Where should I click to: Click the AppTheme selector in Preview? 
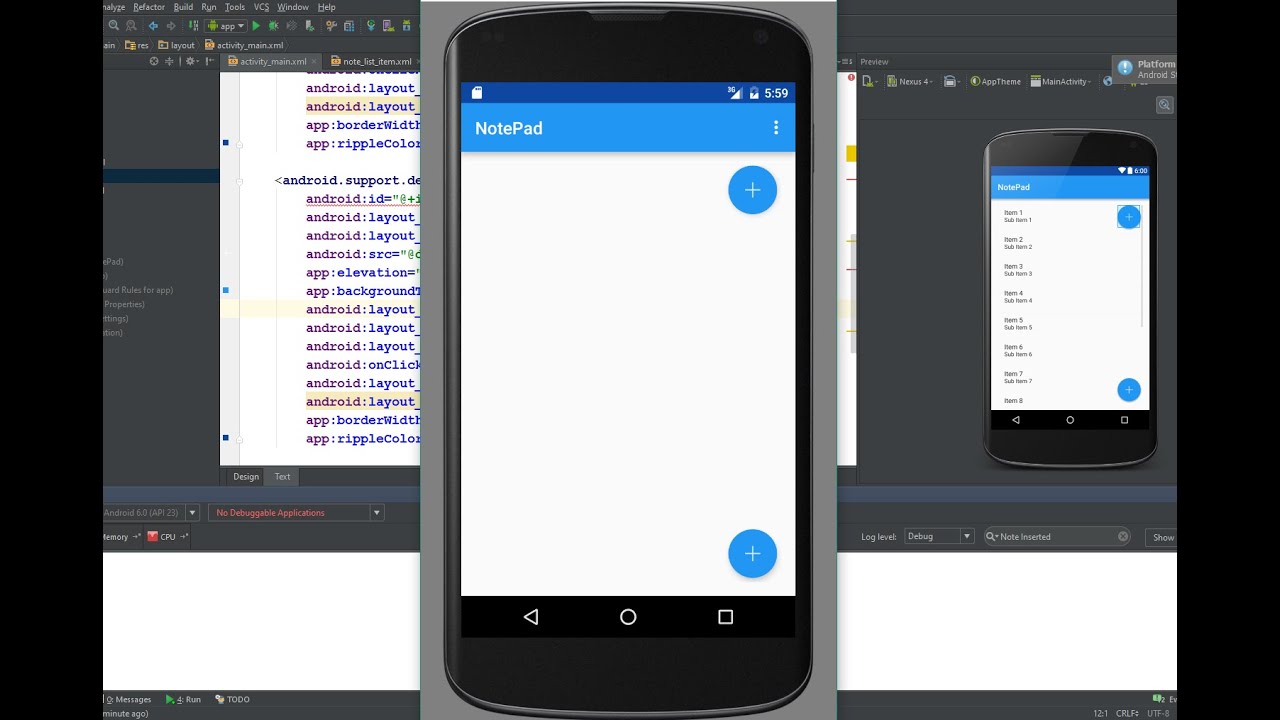(995, 82)
